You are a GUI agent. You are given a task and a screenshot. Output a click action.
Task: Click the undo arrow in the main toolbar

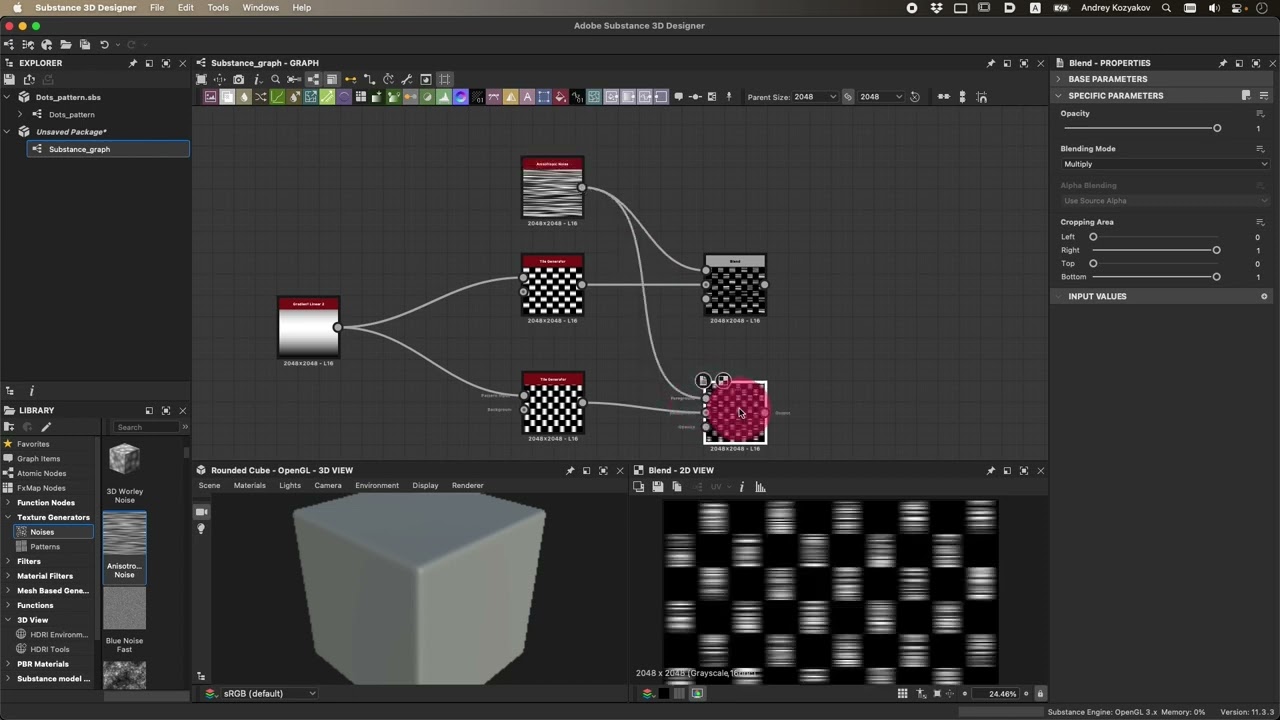[104, 44]
